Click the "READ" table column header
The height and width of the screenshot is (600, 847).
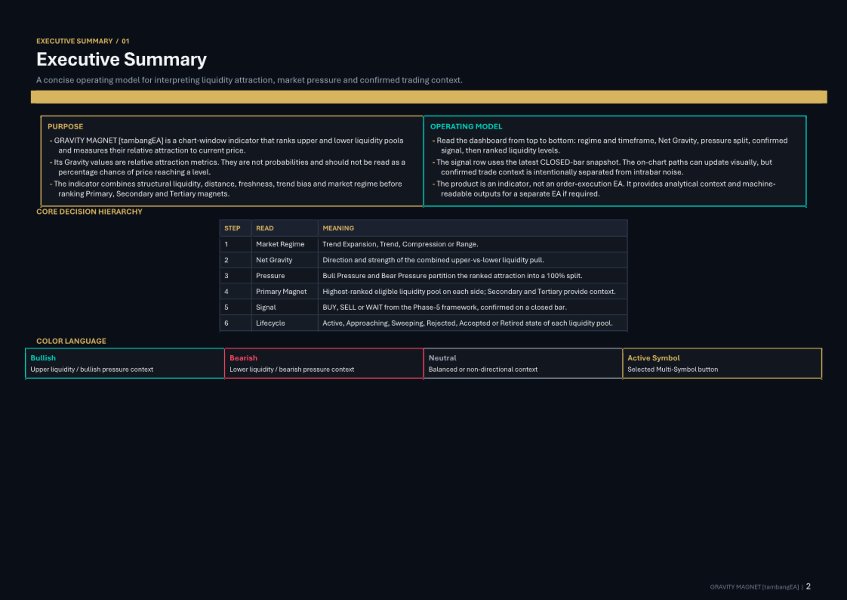265,228
